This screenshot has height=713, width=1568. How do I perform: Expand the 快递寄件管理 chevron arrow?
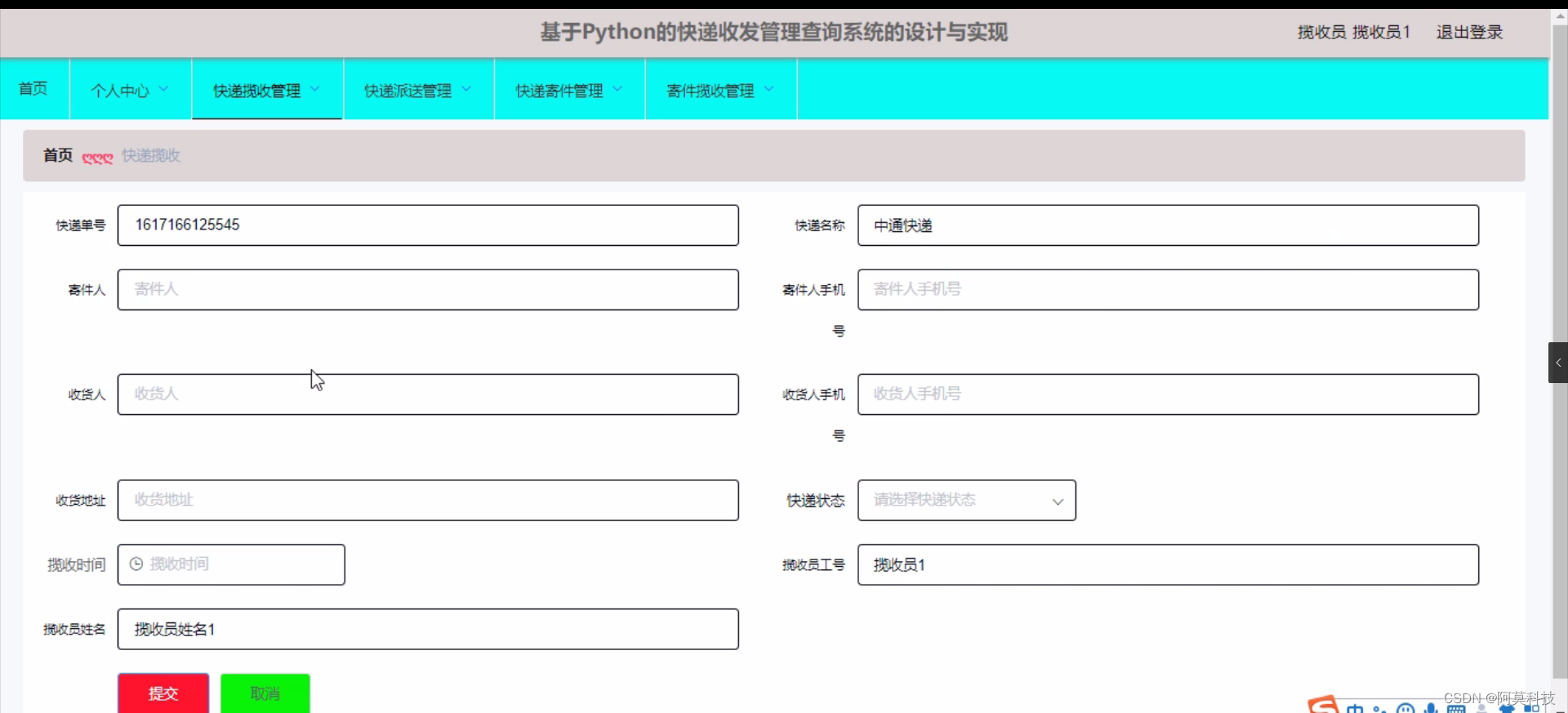click(617, 89)
